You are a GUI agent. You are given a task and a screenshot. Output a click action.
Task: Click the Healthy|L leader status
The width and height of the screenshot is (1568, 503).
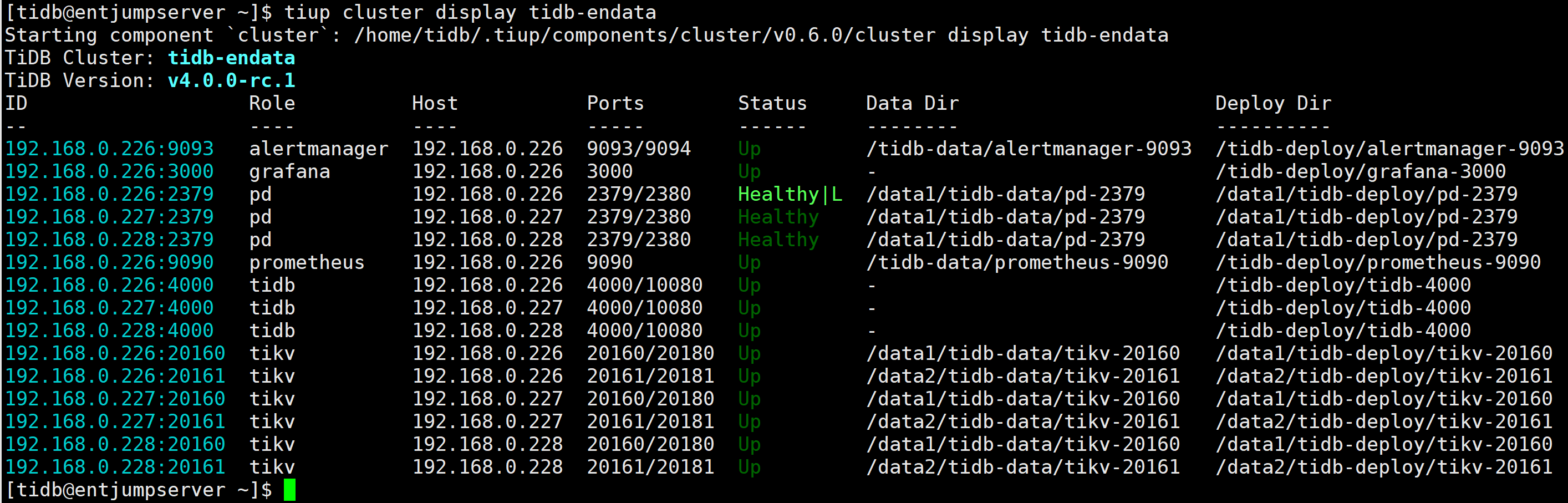[790, 194]
